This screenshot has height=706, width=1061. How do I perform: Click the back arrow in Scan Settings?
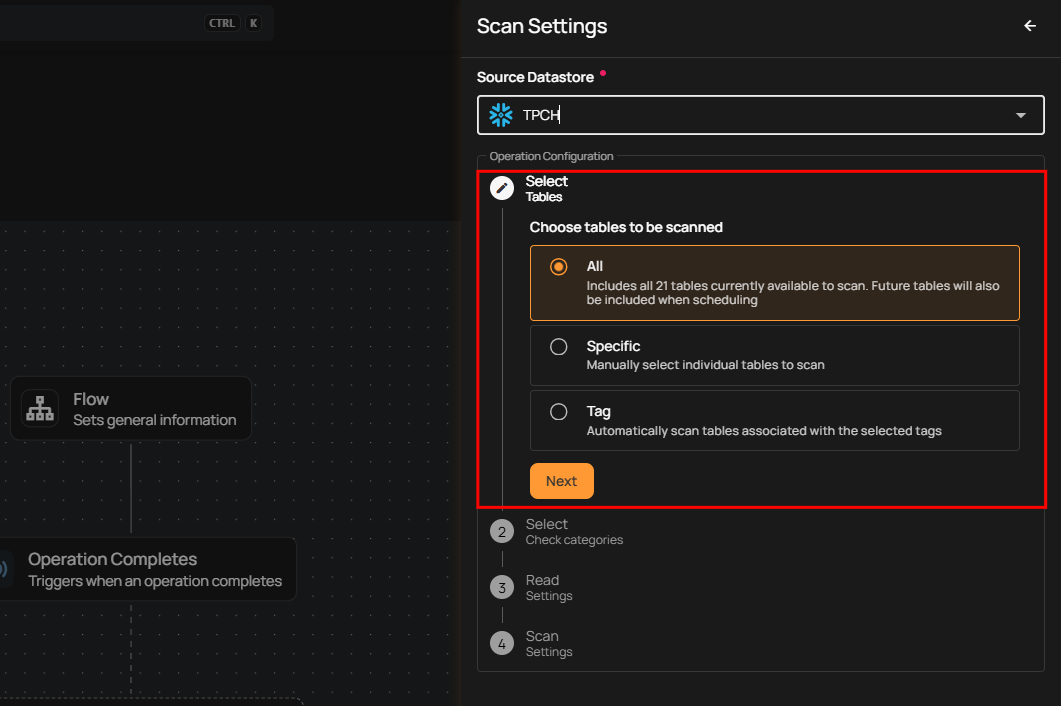(x=1030, y=26)
